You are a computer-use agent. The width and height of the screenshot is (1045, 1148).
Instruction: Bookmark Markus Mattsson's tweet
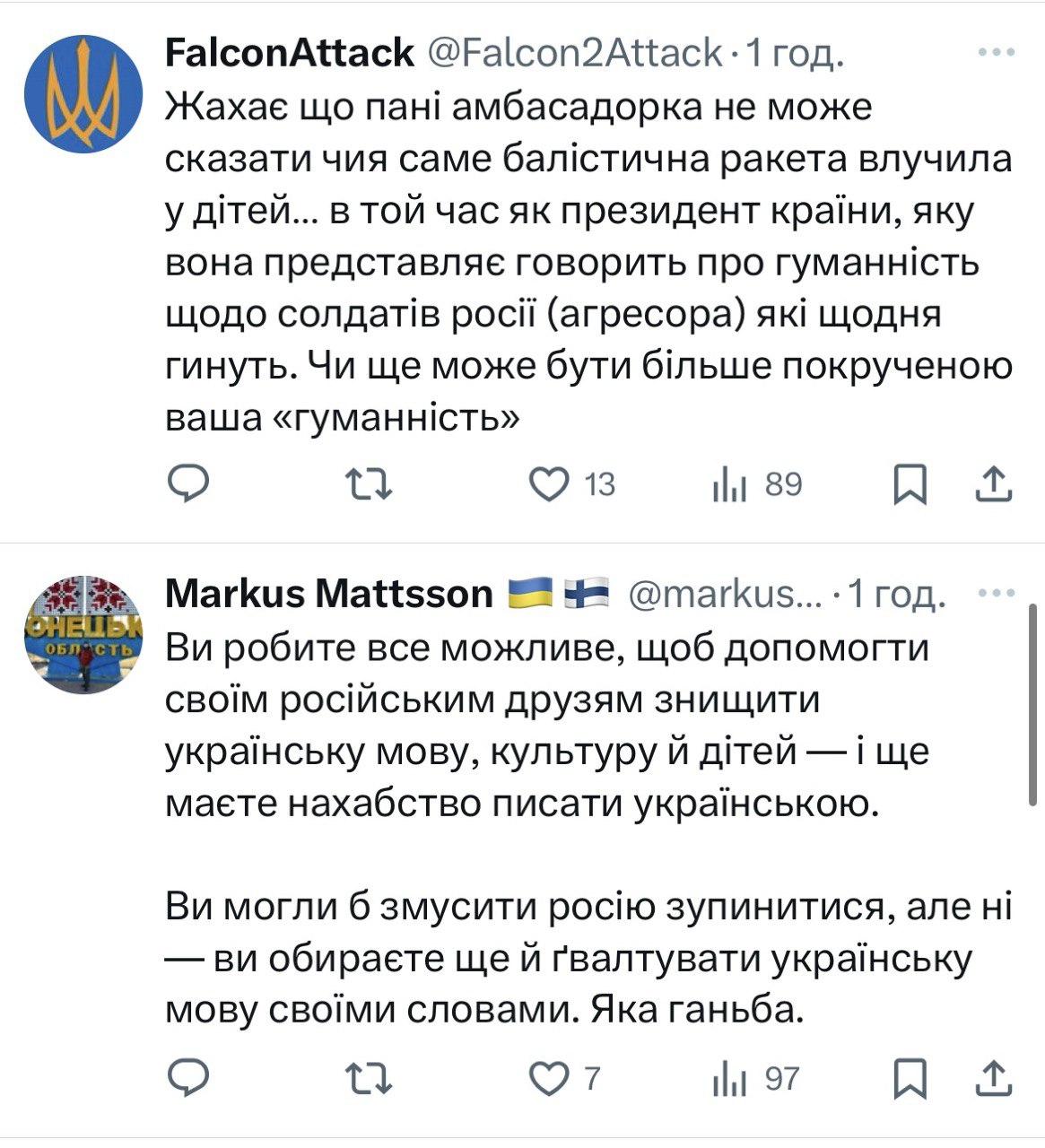coord(910,1078)
